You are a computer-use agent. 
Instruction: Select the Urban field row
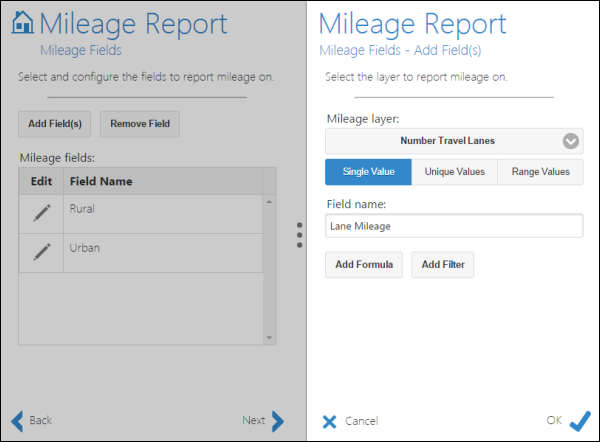coord(160,250)
